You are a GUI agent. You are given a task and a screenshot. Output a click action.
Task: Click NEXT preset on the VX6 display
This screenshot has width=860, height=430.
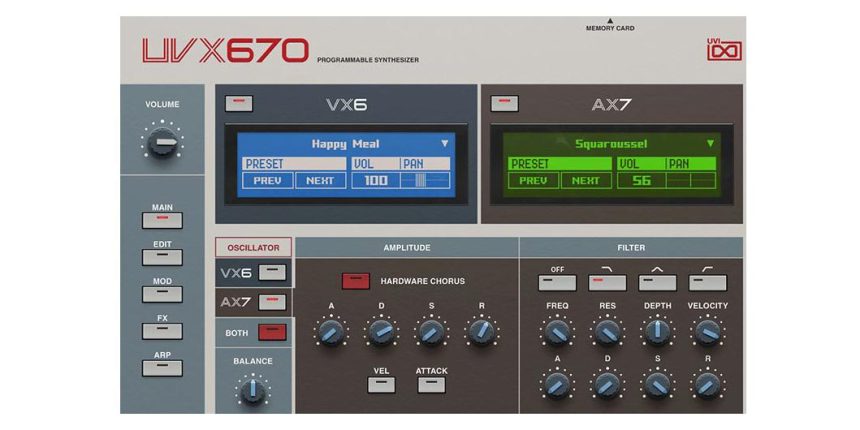pos(320,181)
